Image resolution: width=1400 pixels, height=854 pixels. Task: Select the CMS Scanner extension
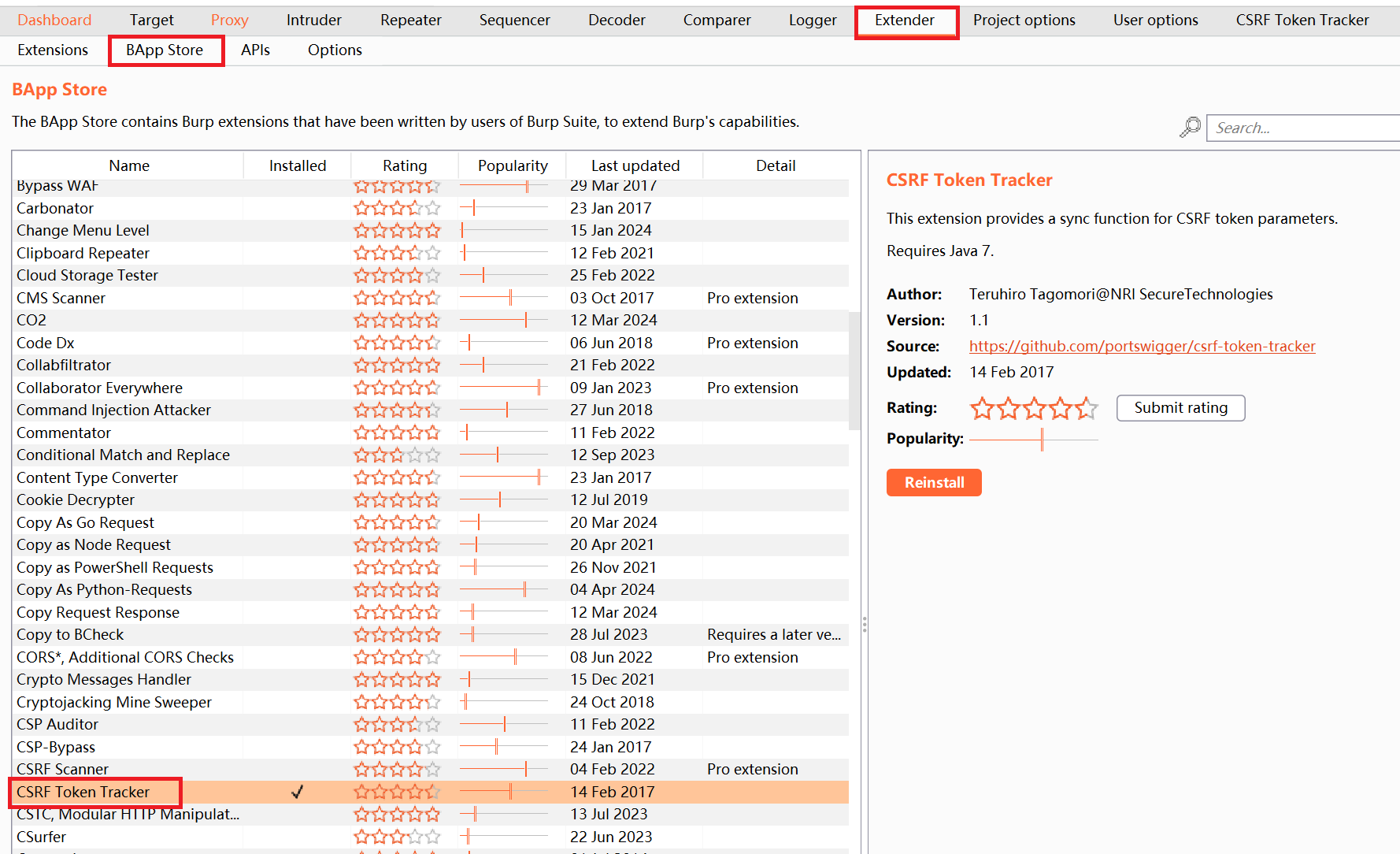click(431, 298)
